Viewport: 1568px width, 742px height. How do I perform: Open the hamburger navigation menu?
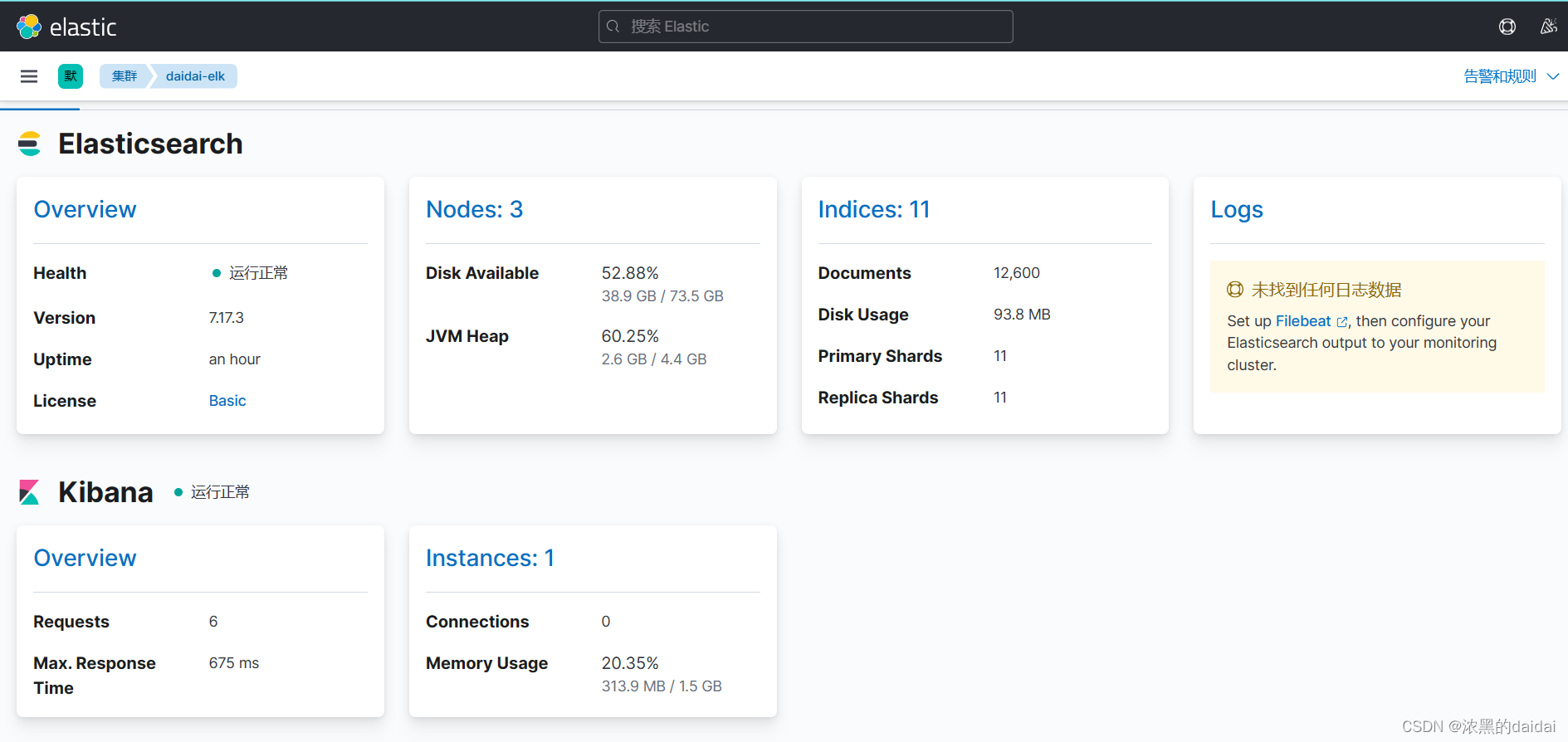(x=29, y=76)
